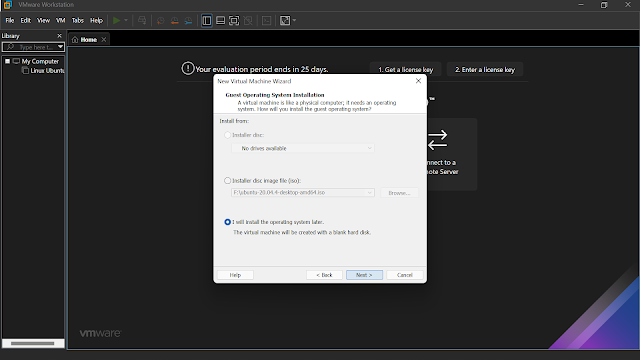Select the Installer disc radio button
This screenshot has height=360, width=640.
pos(227,135)
